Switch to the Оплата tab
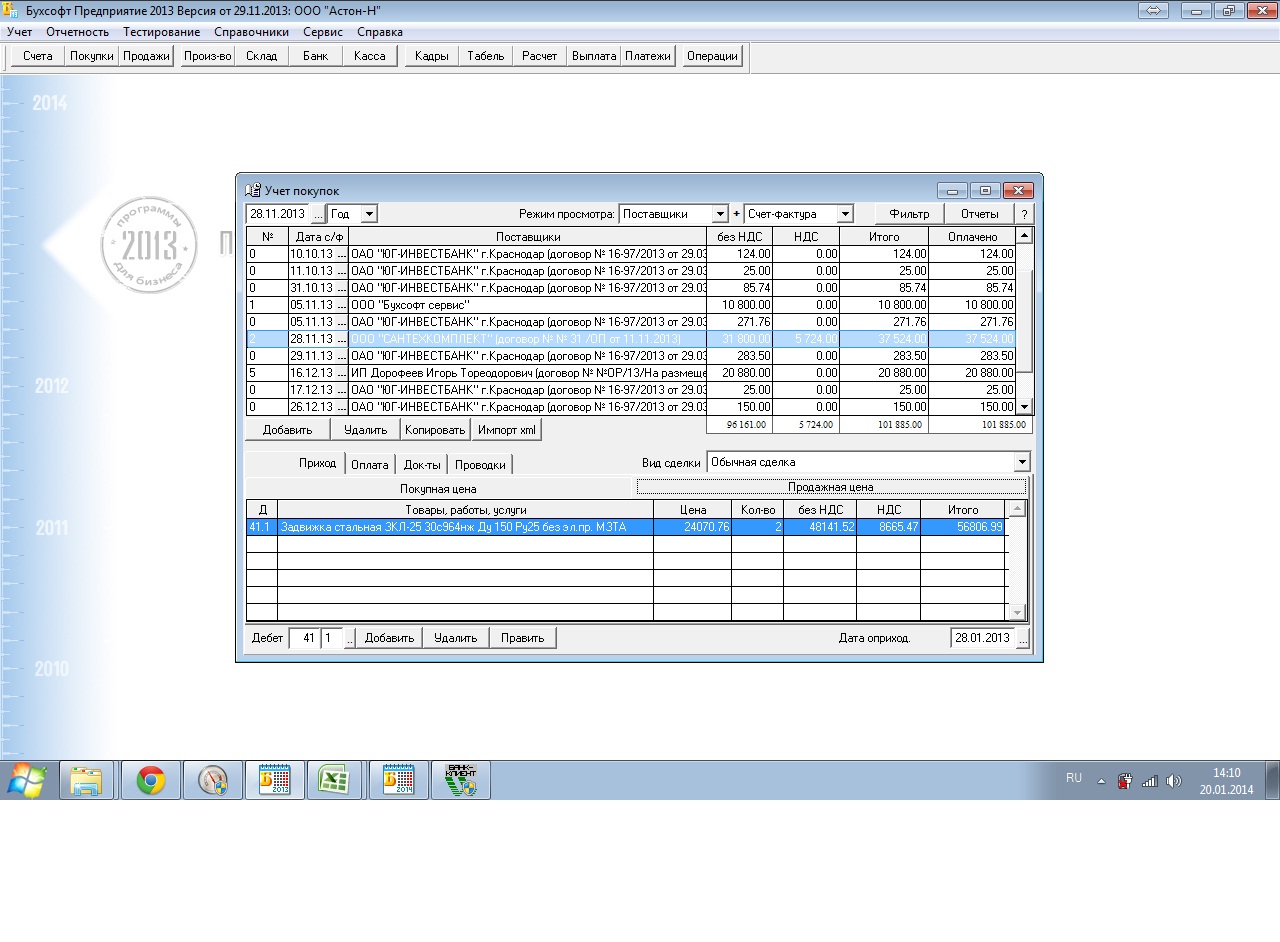1280x942 pixels. [x=370, y=465]
